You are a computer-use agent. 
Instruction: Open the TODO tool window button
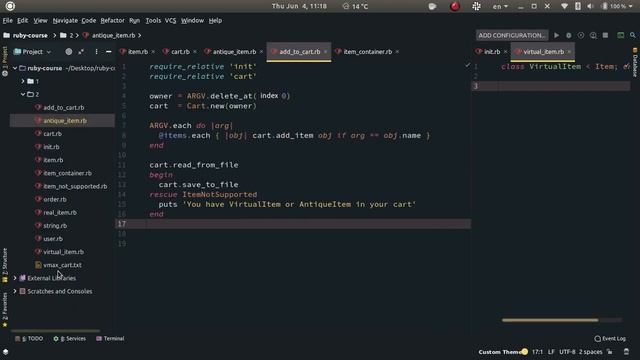tap(29, 338)
